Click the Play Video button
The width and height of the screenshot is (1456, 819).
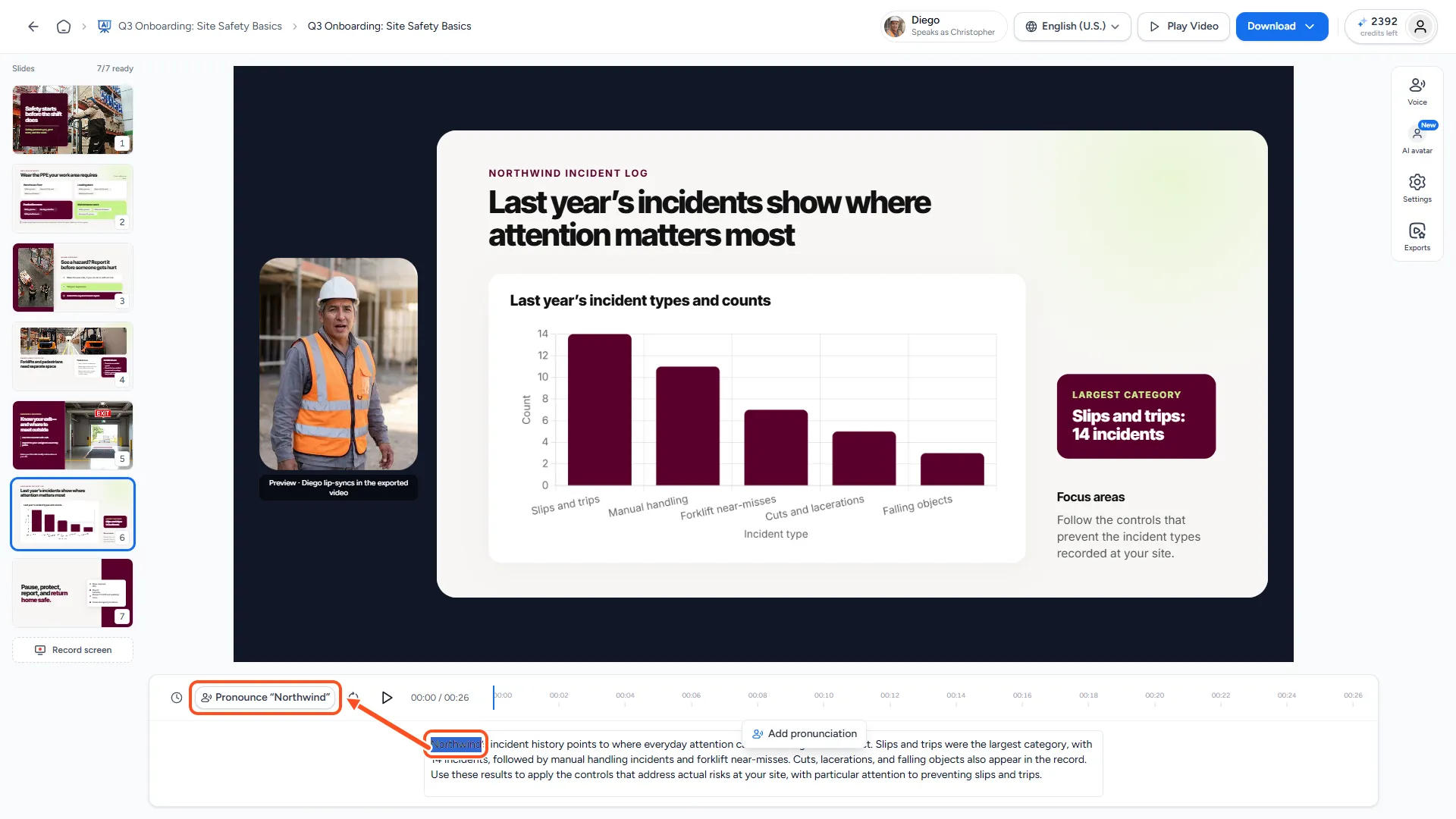click(x=1183, y=27)
